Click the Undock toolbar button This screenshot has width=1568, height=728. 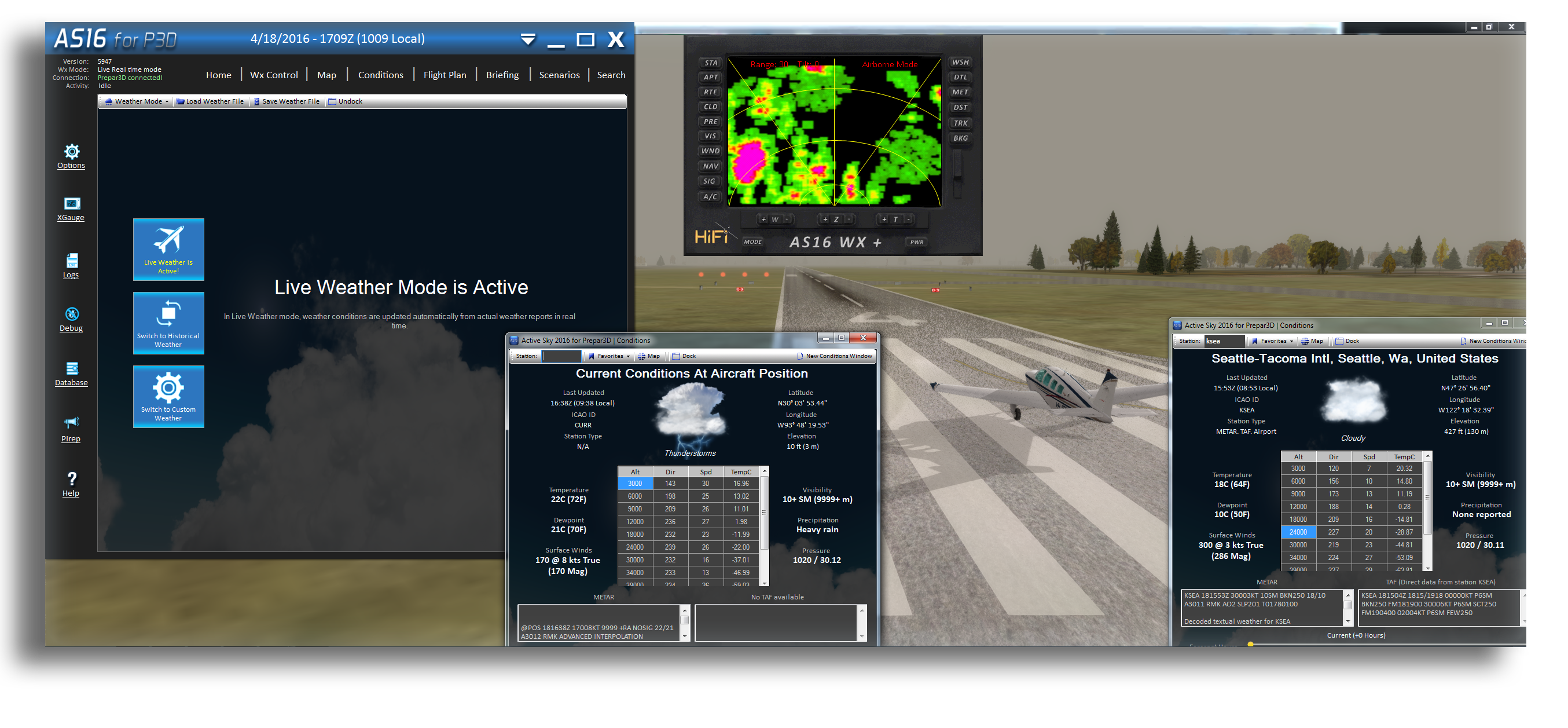[x=345, y=102]
